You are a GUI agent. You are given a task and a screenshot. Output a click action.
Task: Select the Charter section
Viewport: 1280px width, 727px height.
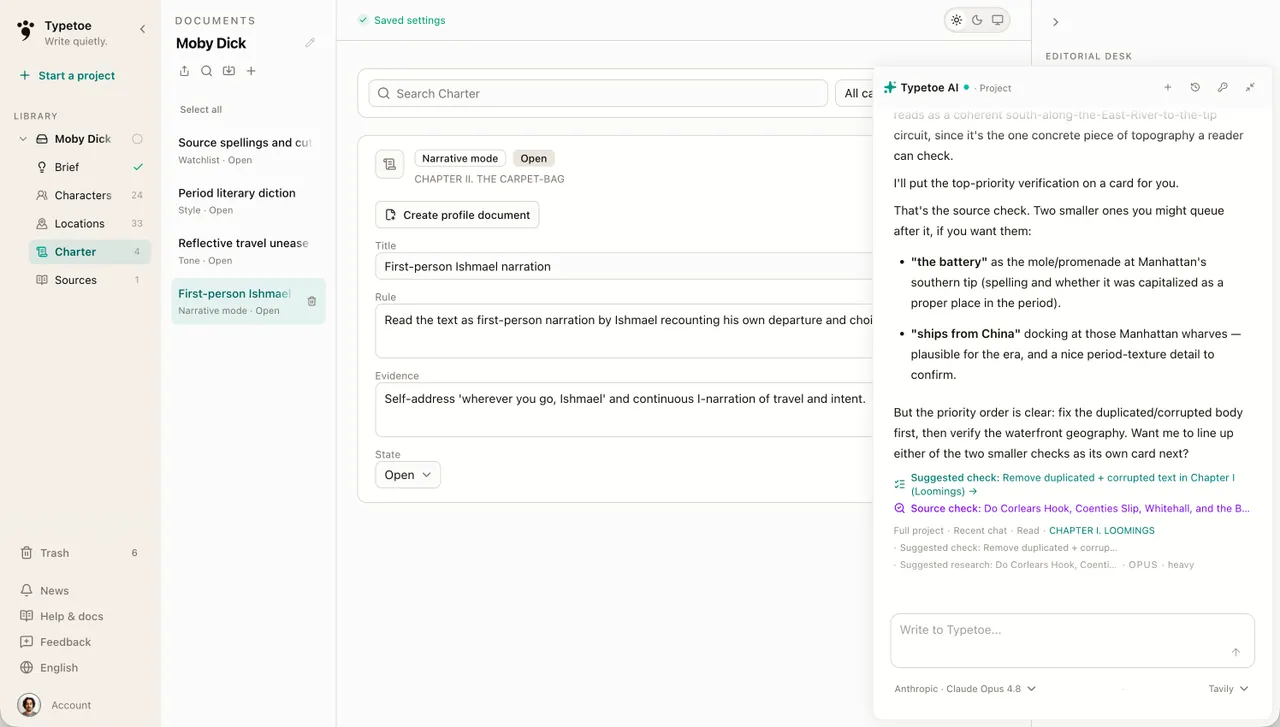[x=89, y=252]
